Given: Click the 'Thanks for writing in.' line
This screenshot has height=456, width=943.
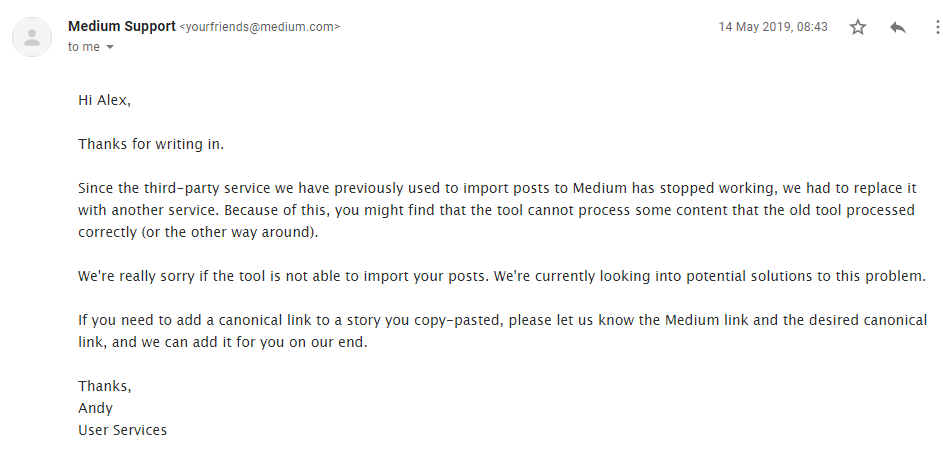Looking at the screenshot, I should 151,144.
